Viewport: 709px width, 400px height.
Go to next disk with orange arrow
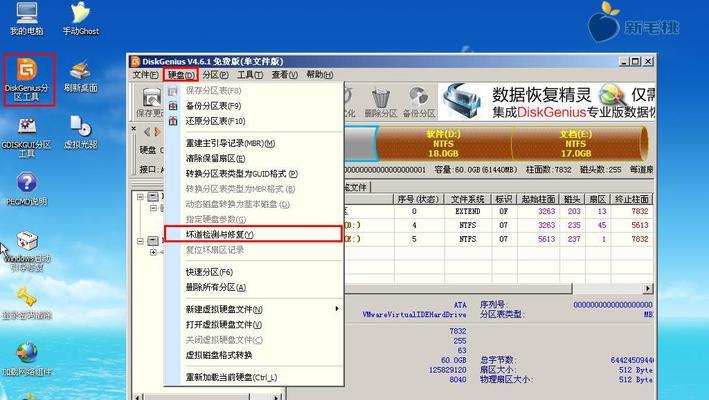tap(157, 132)
